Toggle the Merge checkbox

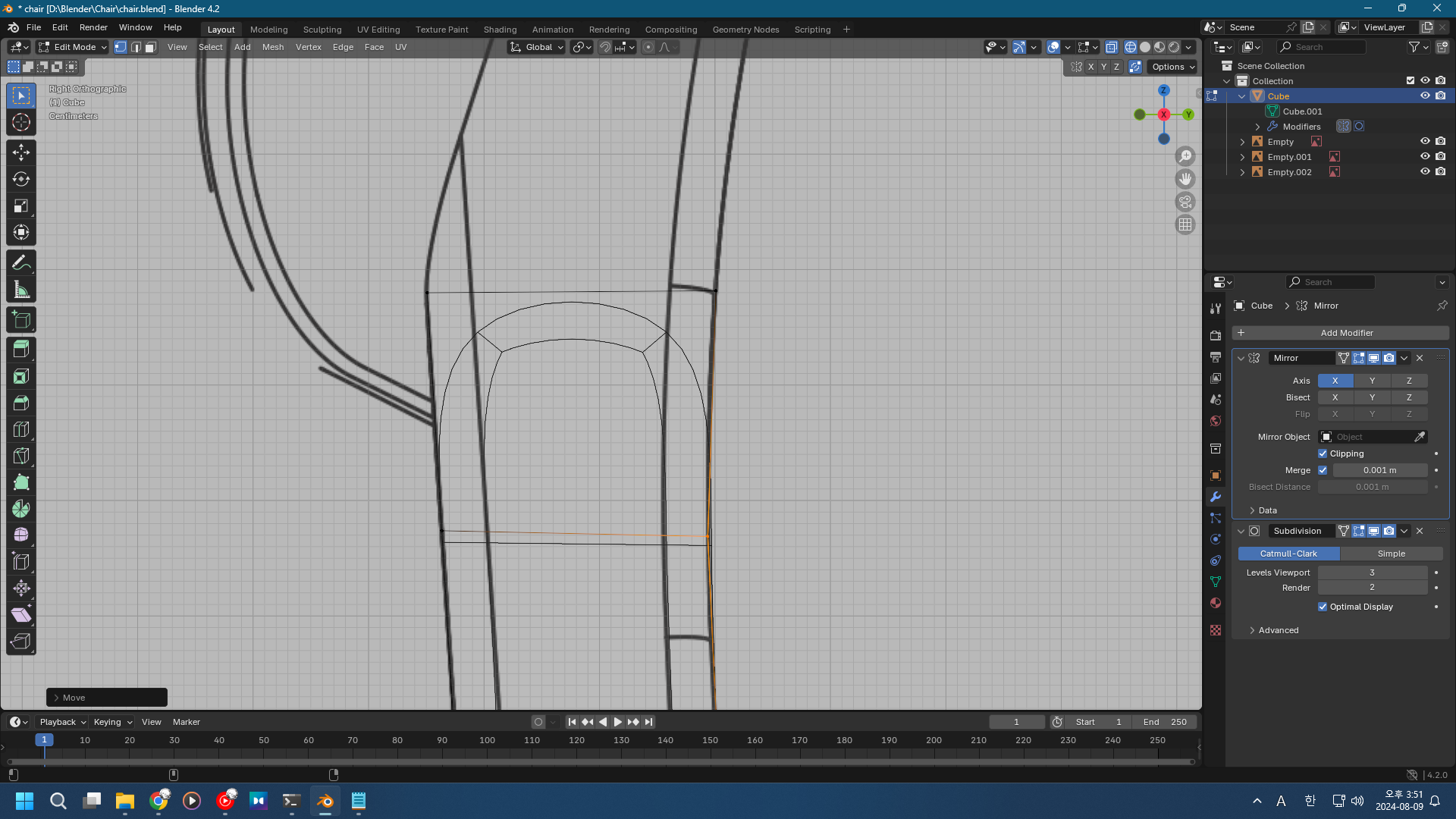(x=1323, y=470)
